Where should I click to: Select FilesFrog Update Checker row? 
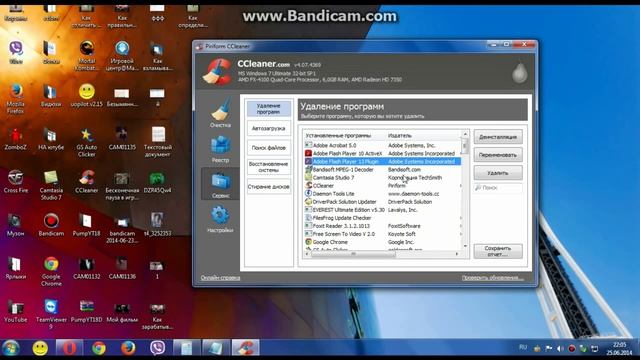click(x=382, y=218)
